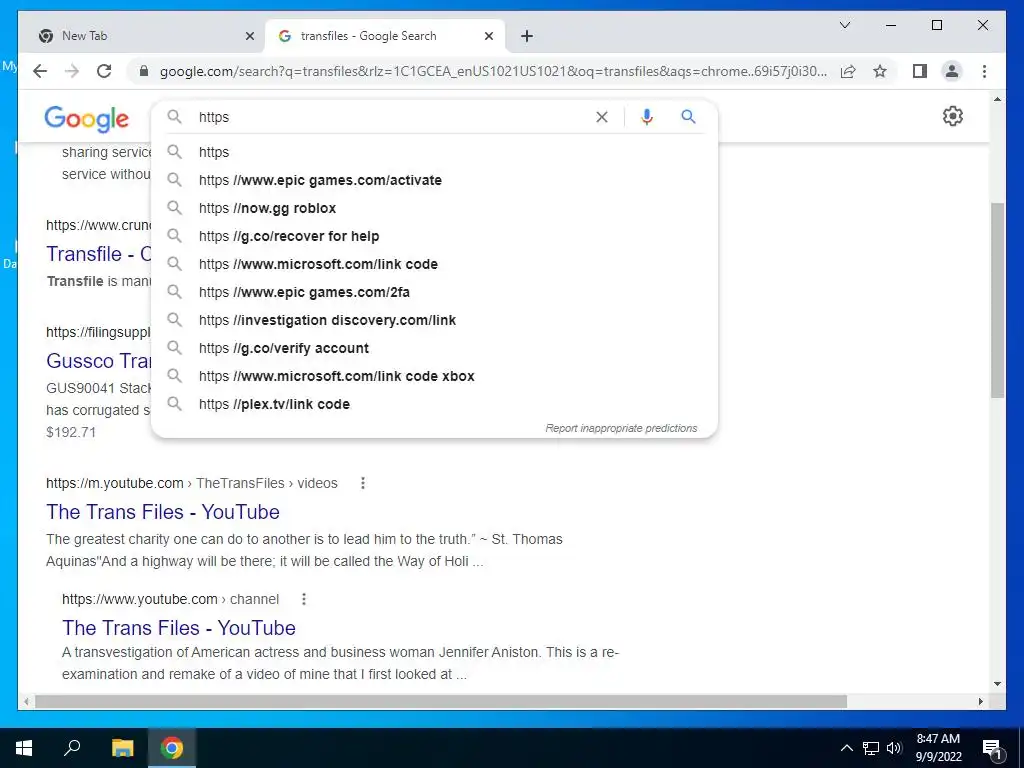Viewport: 1024px width, 768px height.
Task: Open The Trans Files youtube.com channel result
Action: pyautogui.click(x=179, y=628)
